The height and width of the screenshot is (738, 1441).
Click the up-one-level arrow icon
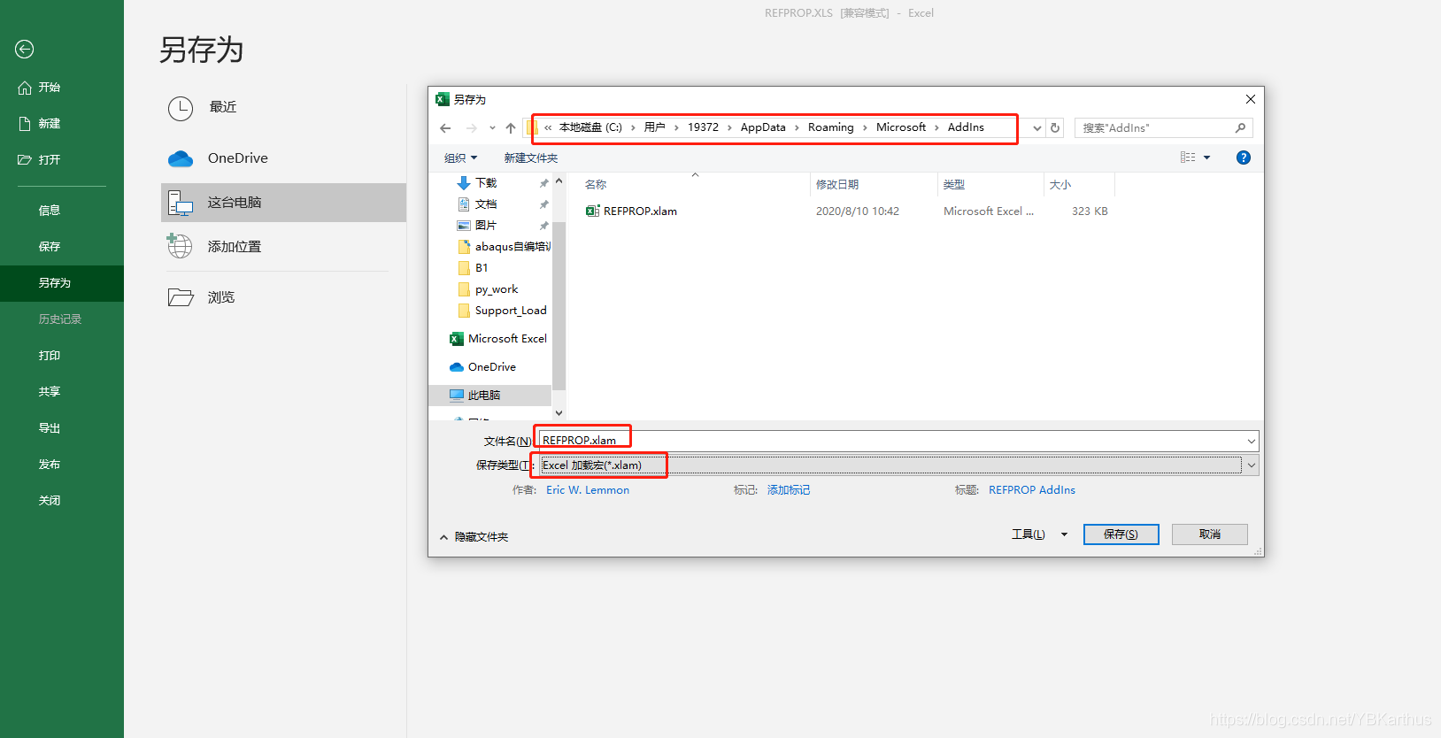pyautogui.click(x=511, y=128)
